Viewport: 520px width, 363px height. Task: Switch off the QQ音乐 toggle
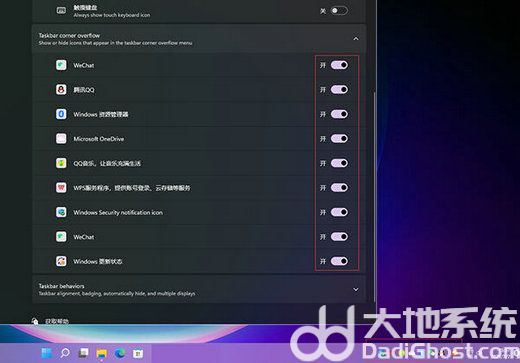[x=339, y=163]
